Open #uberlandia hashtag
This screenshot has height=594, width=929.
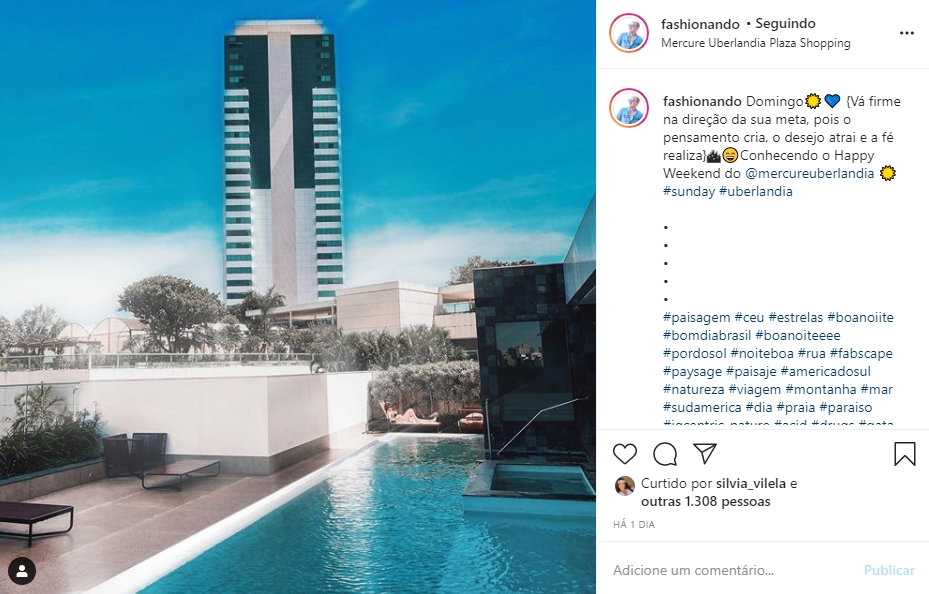click(x=755, y=192)
